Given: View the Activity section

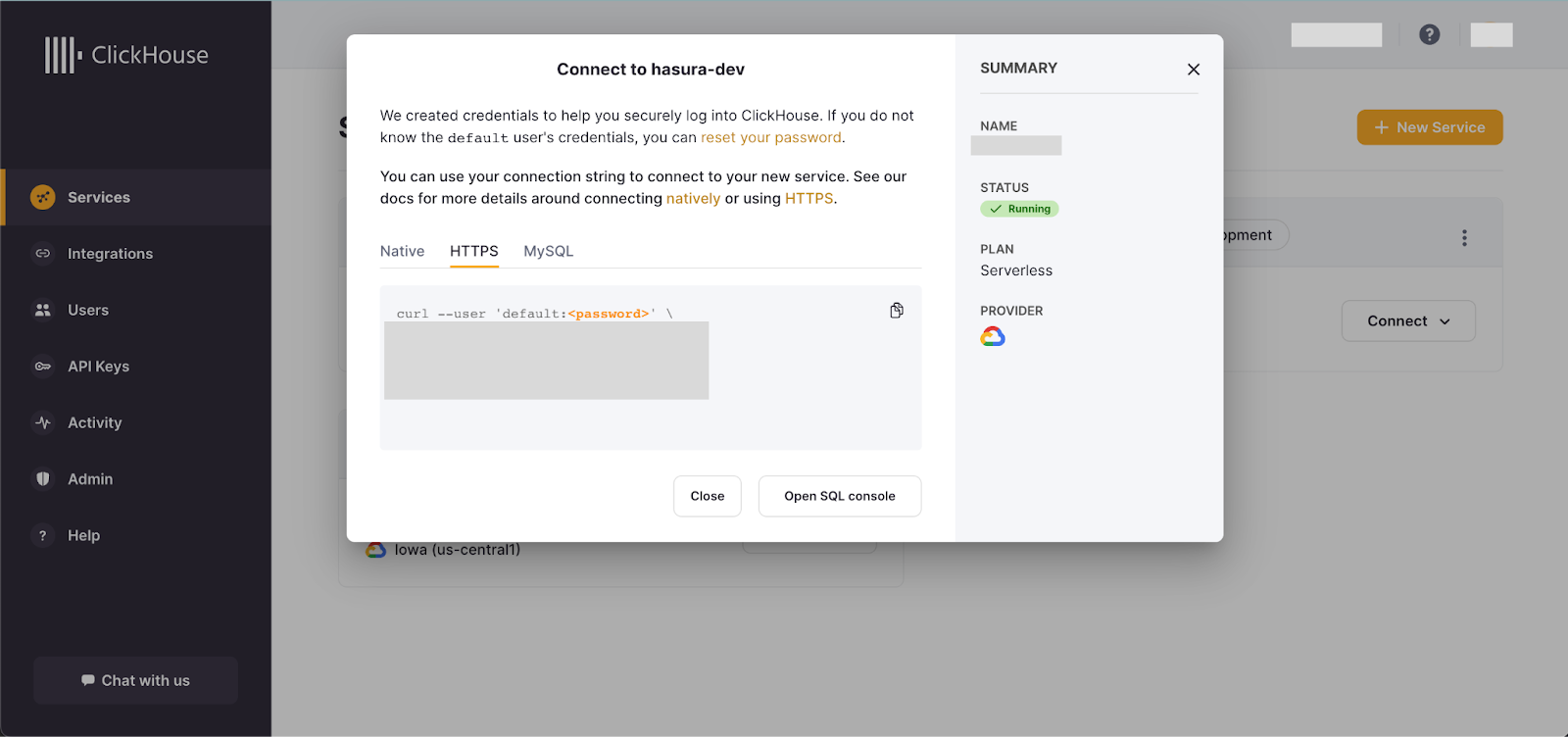Looking at the screenshot, I should point(136,422).
